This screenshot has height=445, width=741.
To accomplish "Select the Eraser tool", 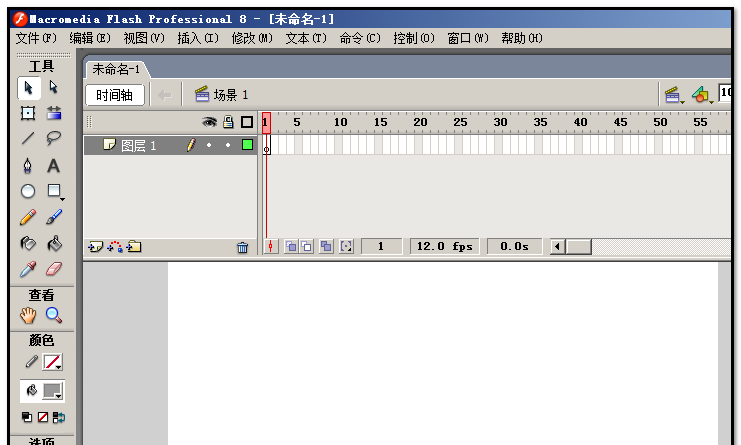I will (x=53, y=269).
